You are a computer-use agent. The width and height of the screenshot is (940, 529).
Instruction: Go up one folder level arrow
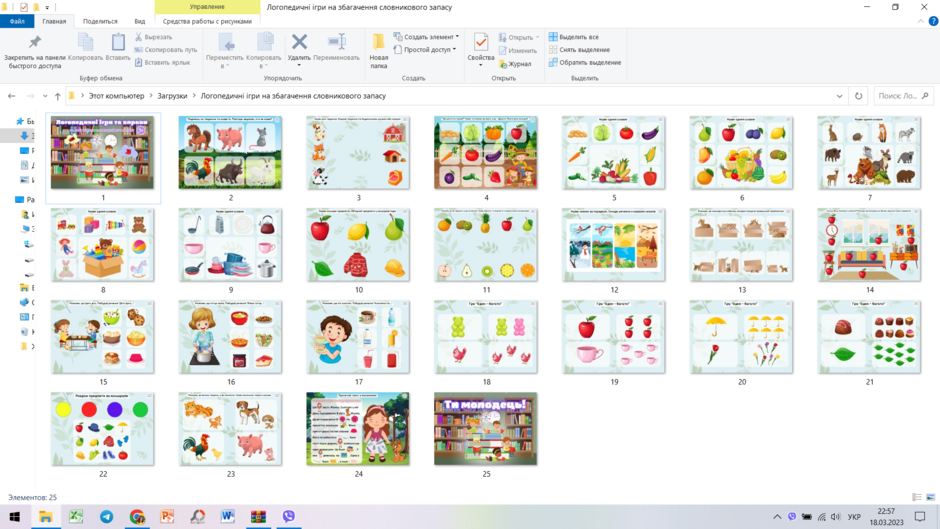tap(58, 96)
